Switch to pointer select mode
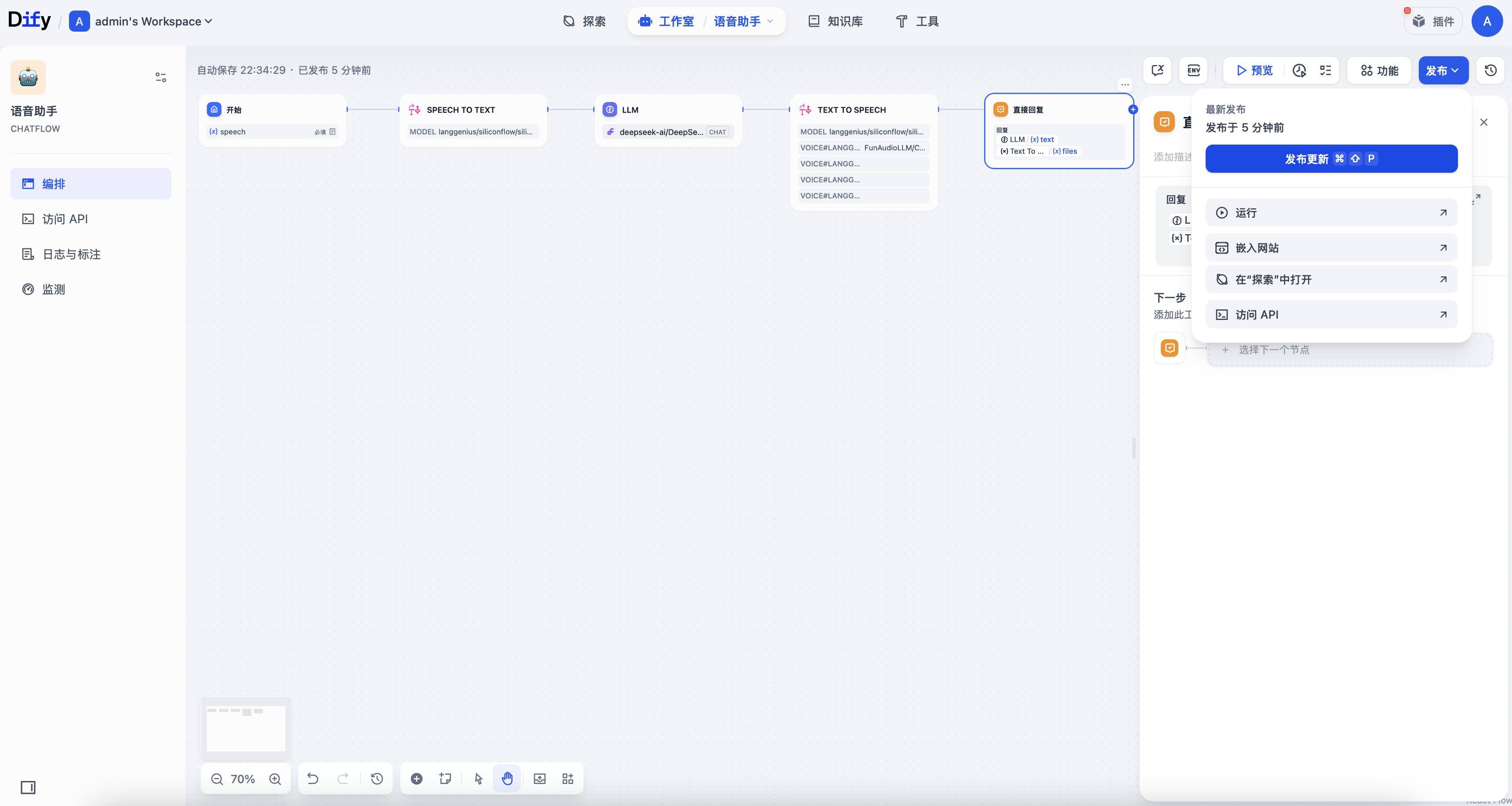1512x806 pixels. (478, 779)
